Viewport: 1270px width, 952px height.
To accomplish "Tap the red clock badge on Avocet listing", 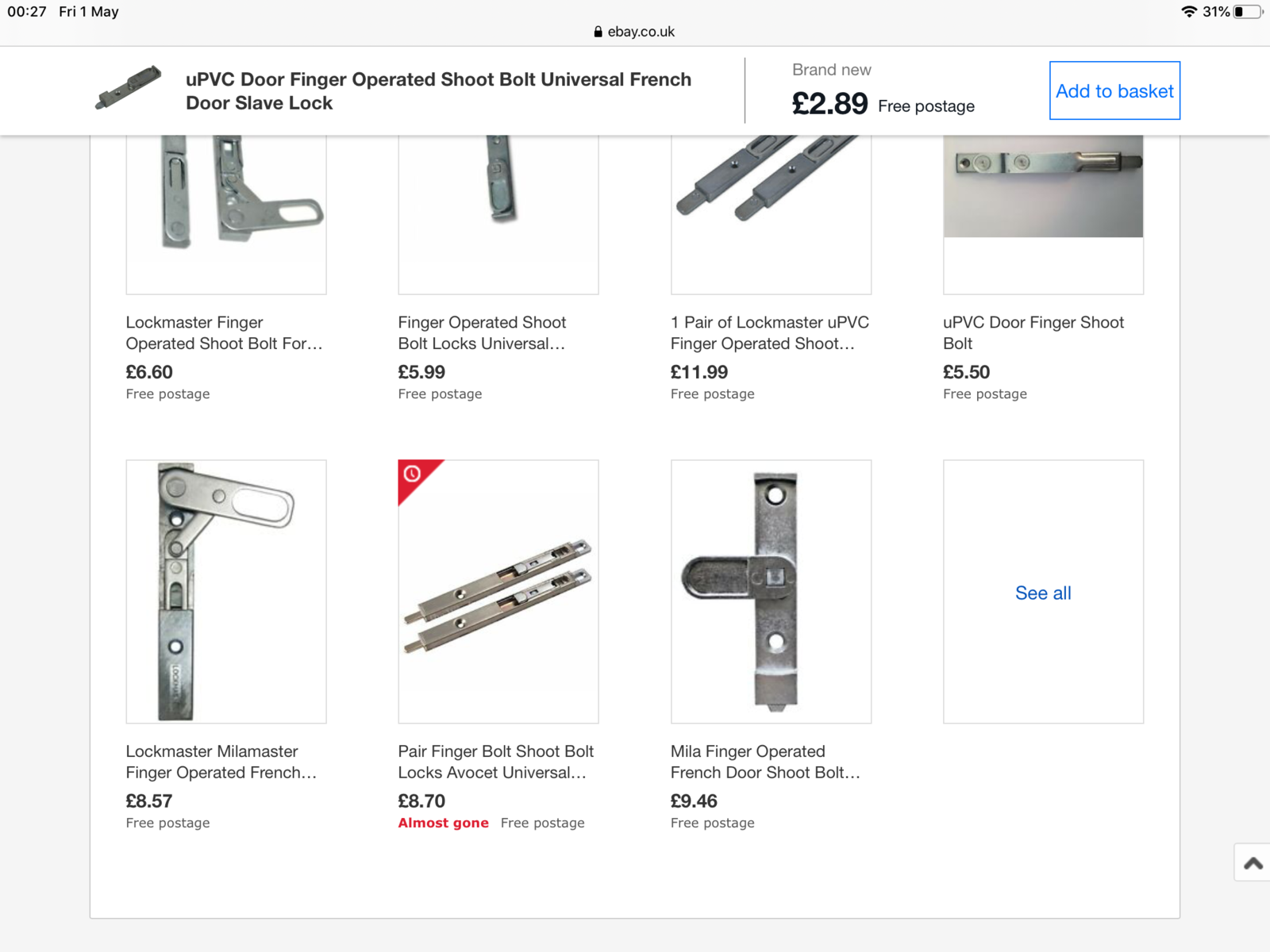I will point(412,474).
